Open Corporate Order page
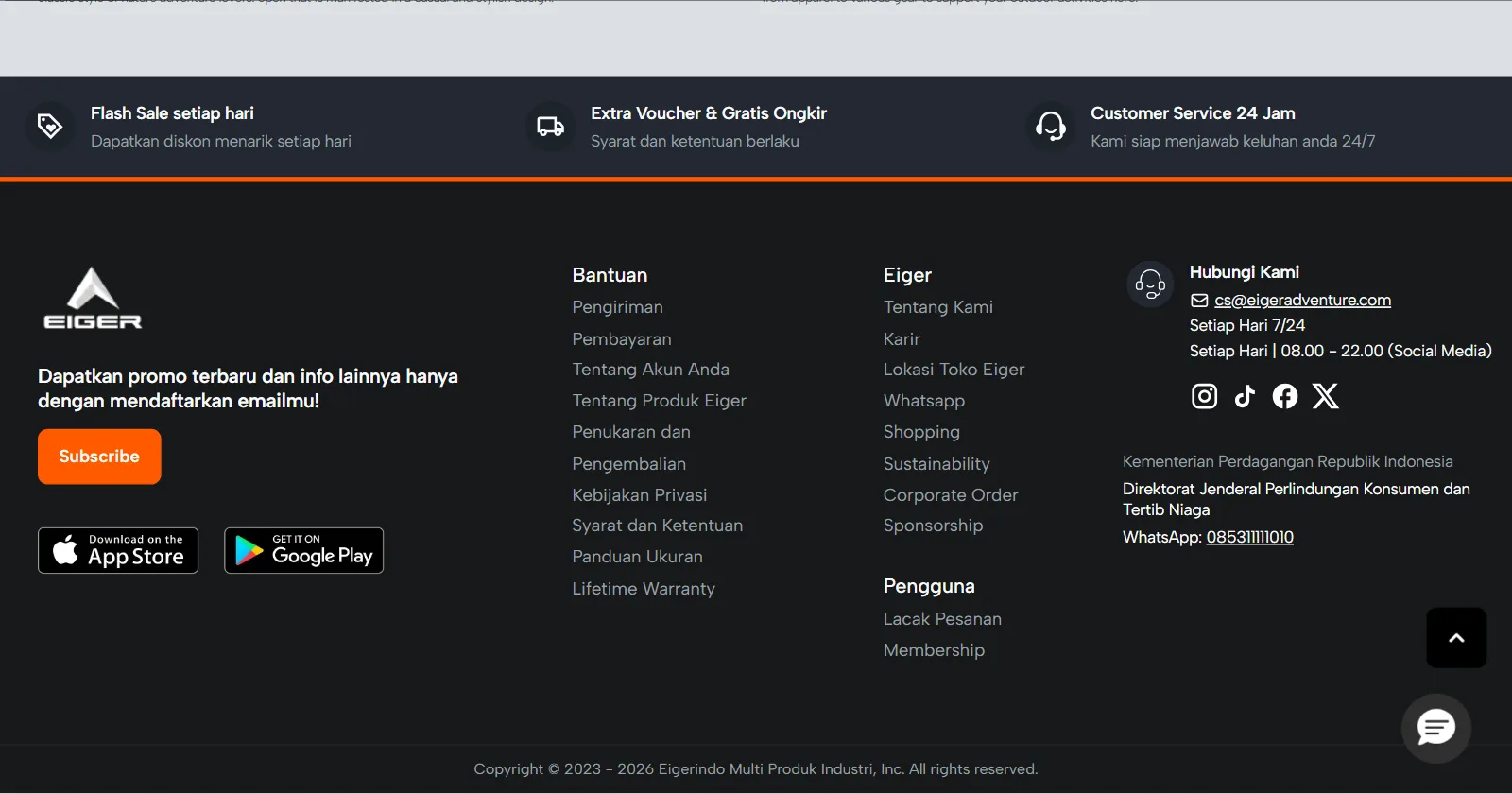 (x=951, y=495)
